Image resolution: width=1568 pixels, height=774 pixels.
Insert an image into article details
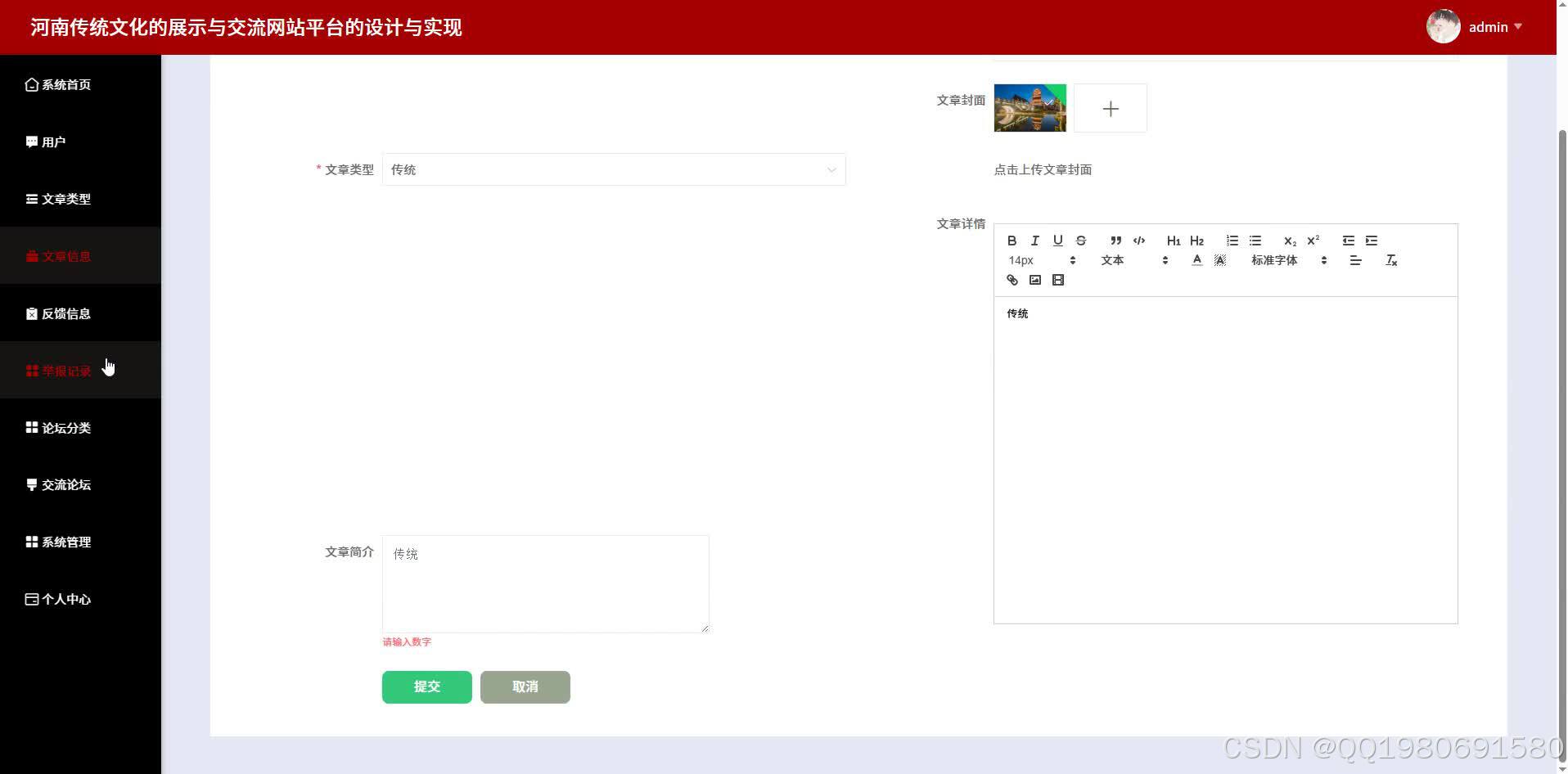1034,280
